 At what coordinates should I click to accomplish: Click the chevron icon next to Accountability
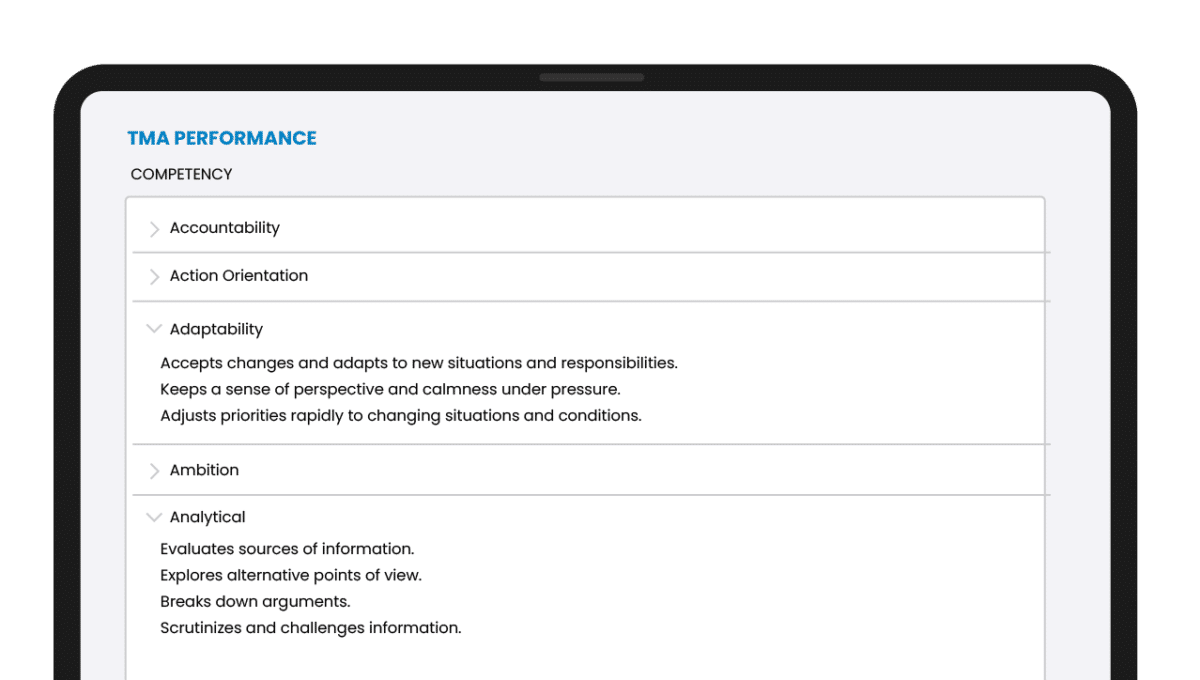(x=155, y=228)
